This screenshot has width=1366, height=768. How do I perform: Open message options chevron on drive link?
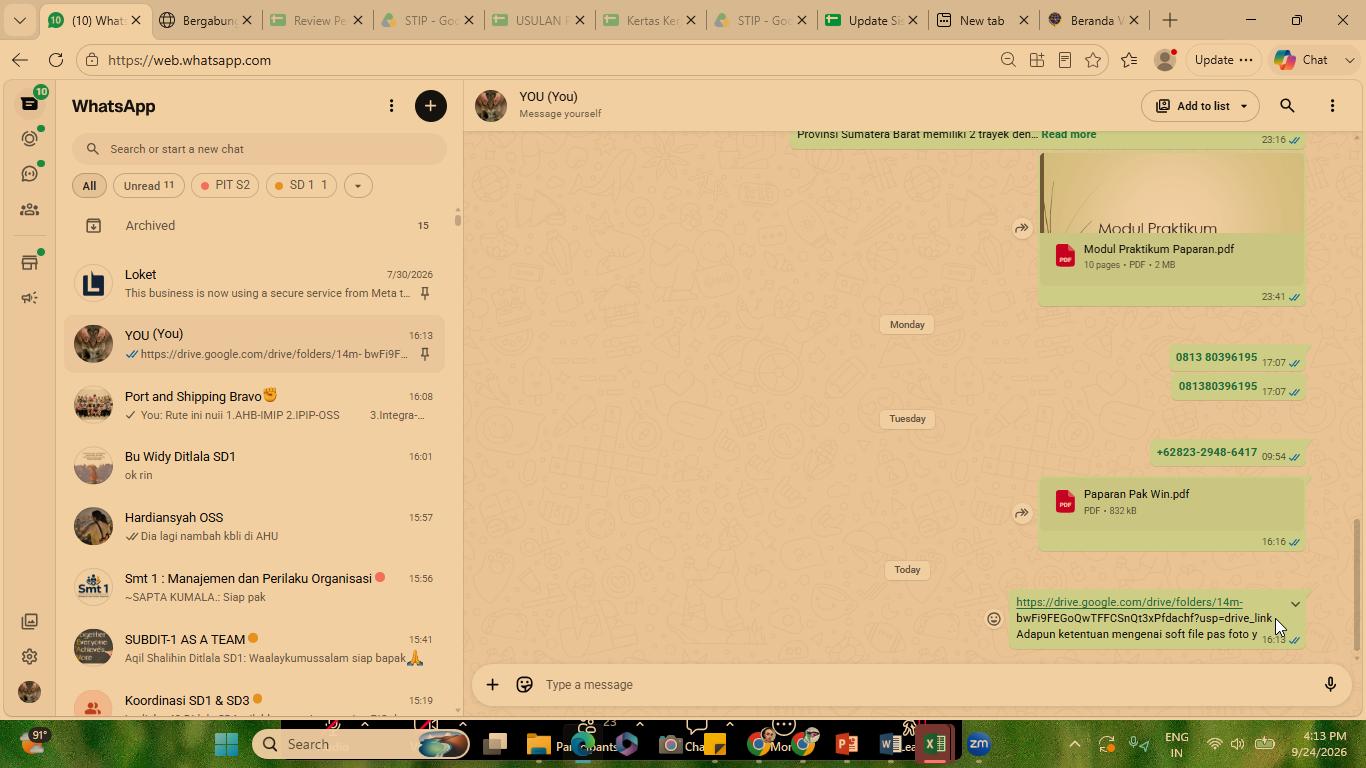(x=1295, y=604)
